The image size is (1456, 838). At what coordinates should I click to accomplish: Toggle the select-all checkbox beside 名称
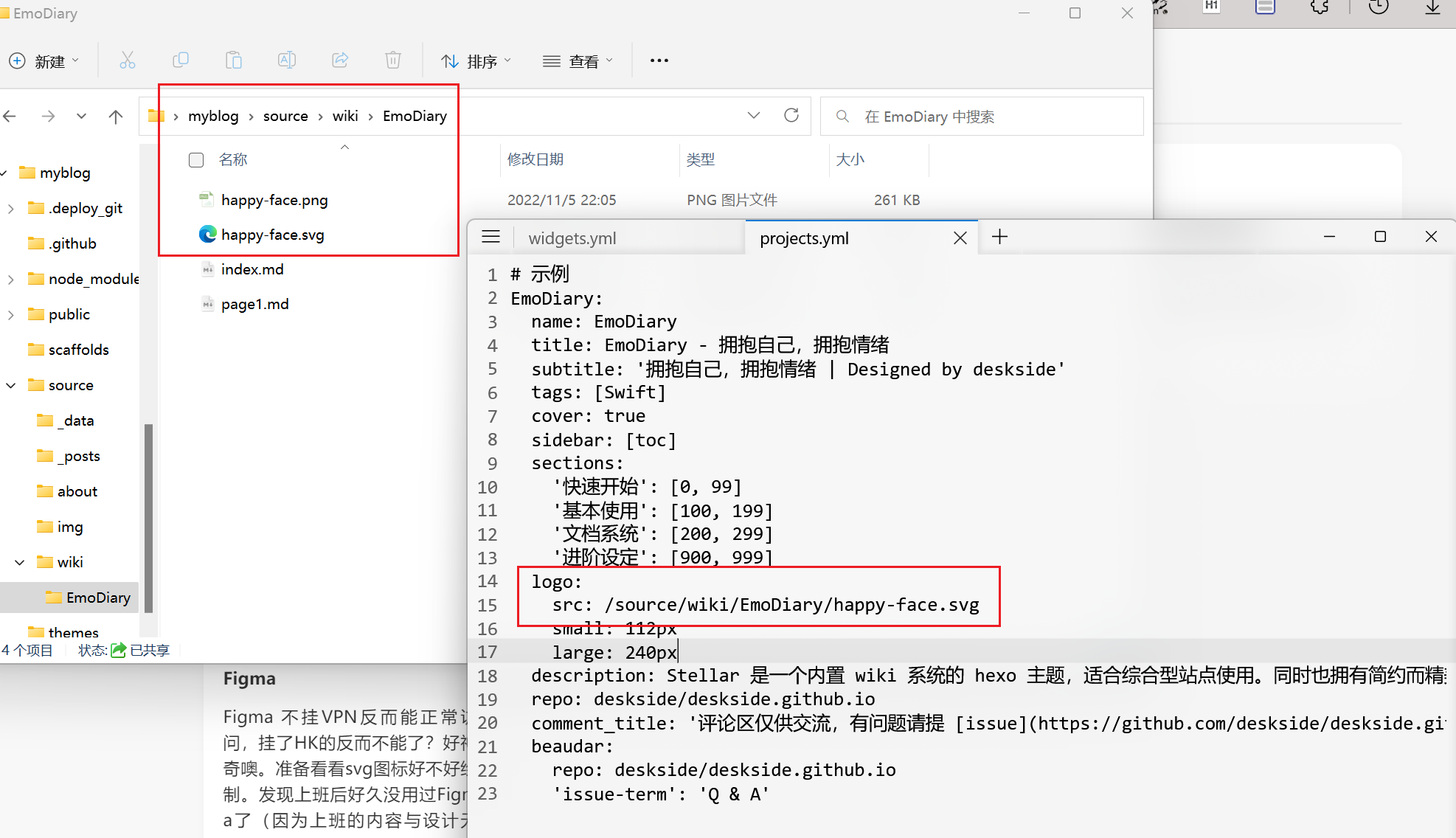[x=196, y=160]
